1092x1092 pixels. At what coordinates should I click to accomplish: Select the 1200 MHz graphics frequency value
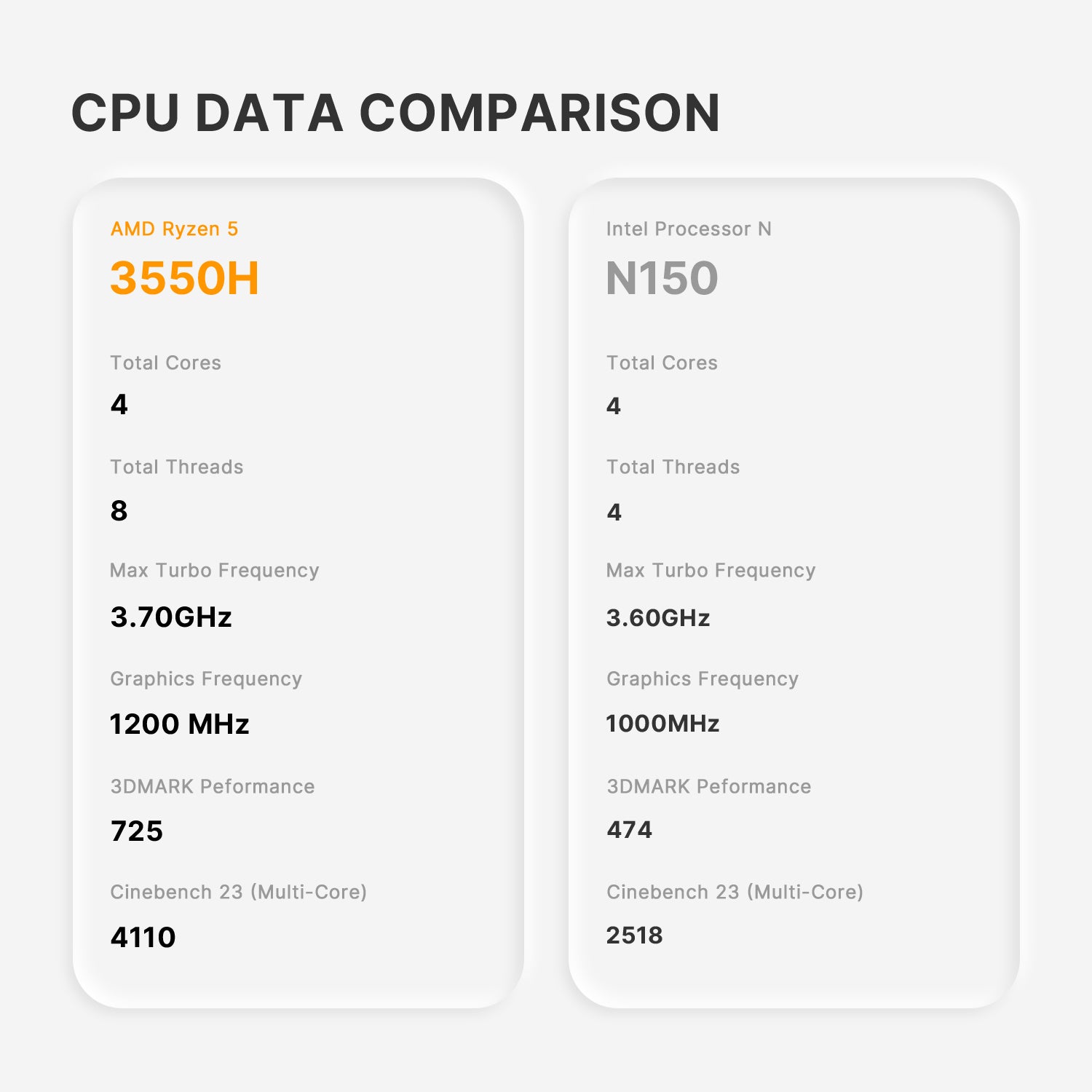click(179, 724)
